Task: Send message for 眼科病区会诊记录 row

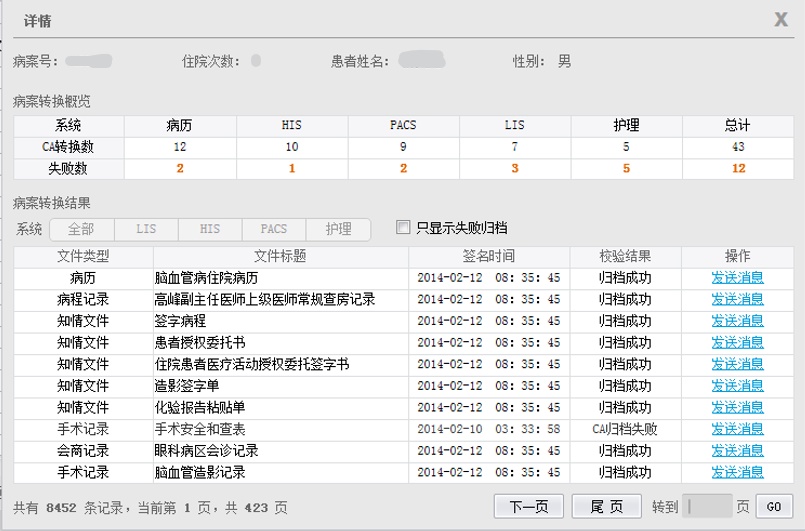Action: [737, 450]
